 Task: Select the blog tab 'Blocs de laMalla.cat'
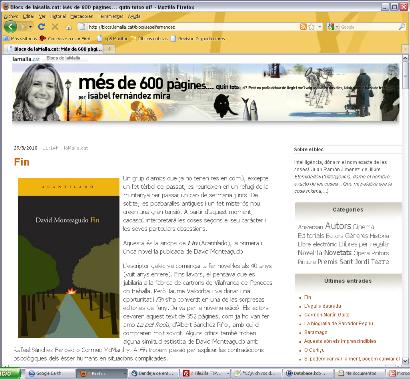(x=55, y=49)
